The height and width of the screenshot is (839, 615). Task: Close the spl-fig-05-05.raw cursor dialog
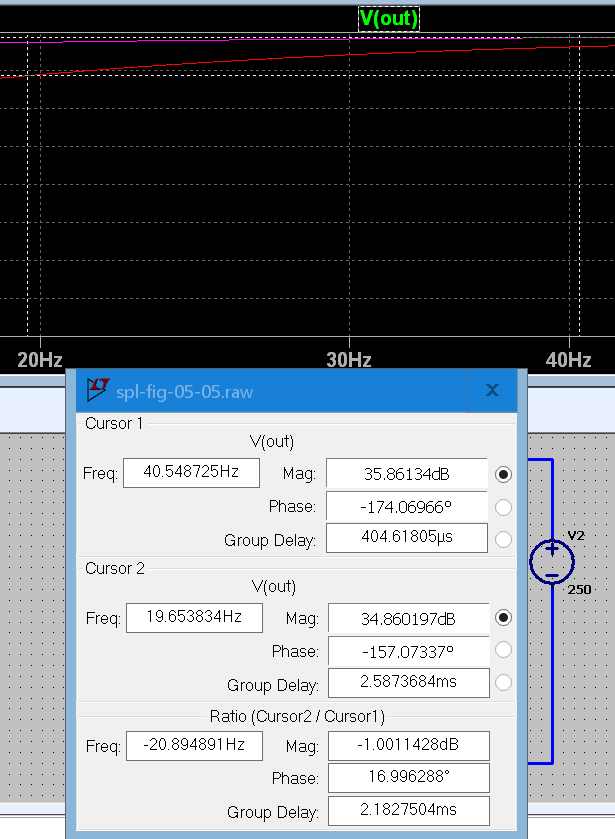(492, 390)
